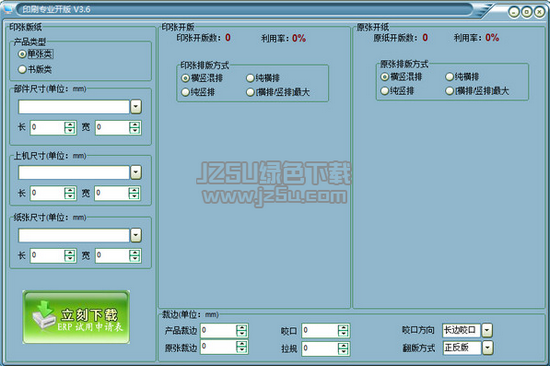The image size is (550, 366).
Task: Minimize the 印刷专业开版 window
Action: [514, 13]
